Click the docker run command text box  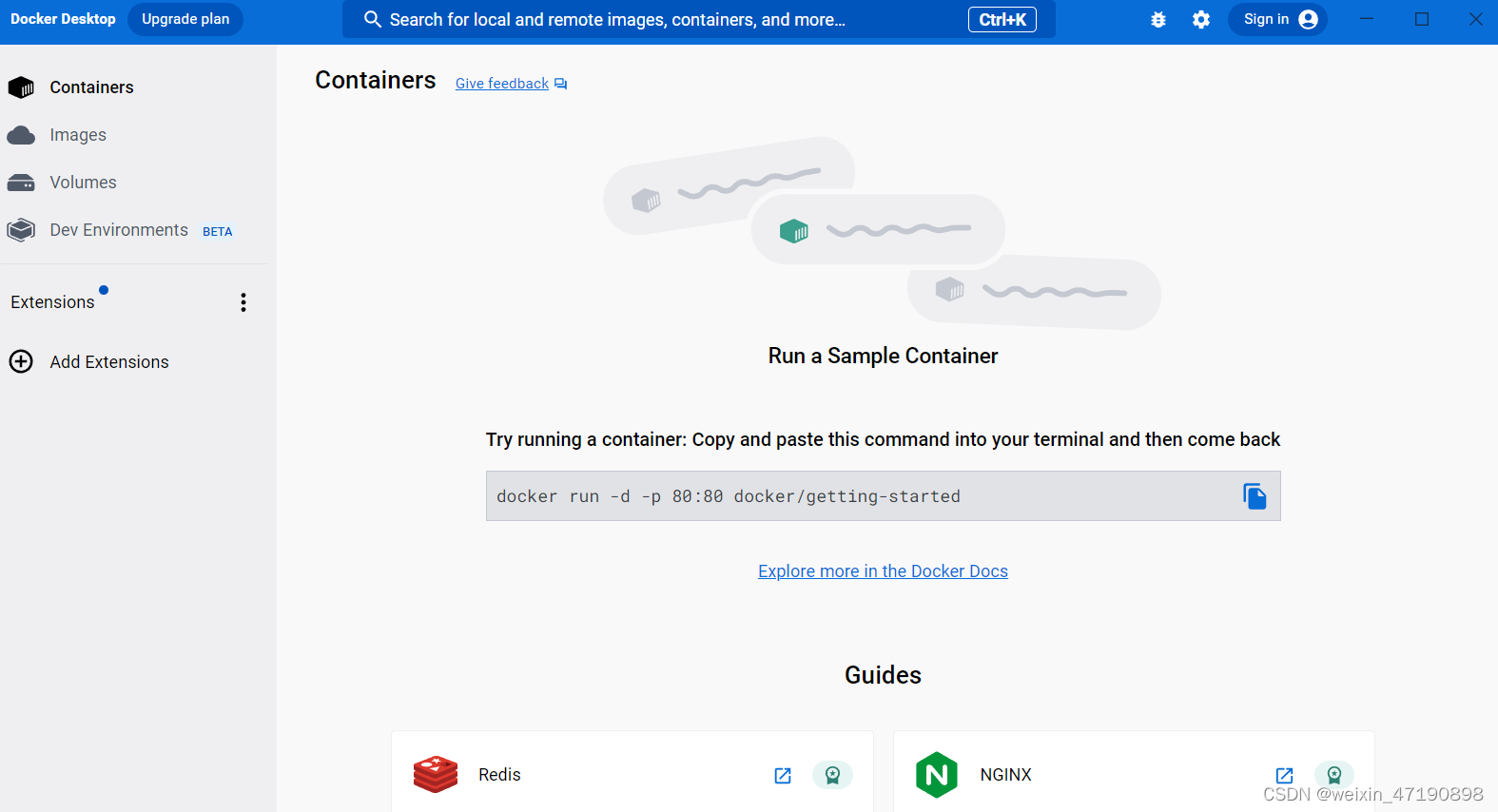(883, 496)
